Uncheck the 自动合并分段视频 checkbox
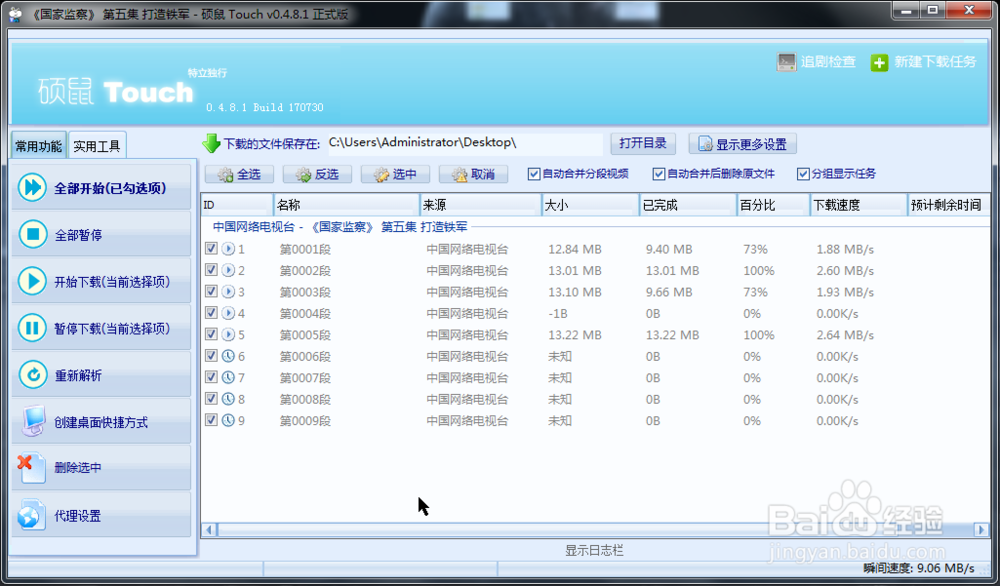 534,173
